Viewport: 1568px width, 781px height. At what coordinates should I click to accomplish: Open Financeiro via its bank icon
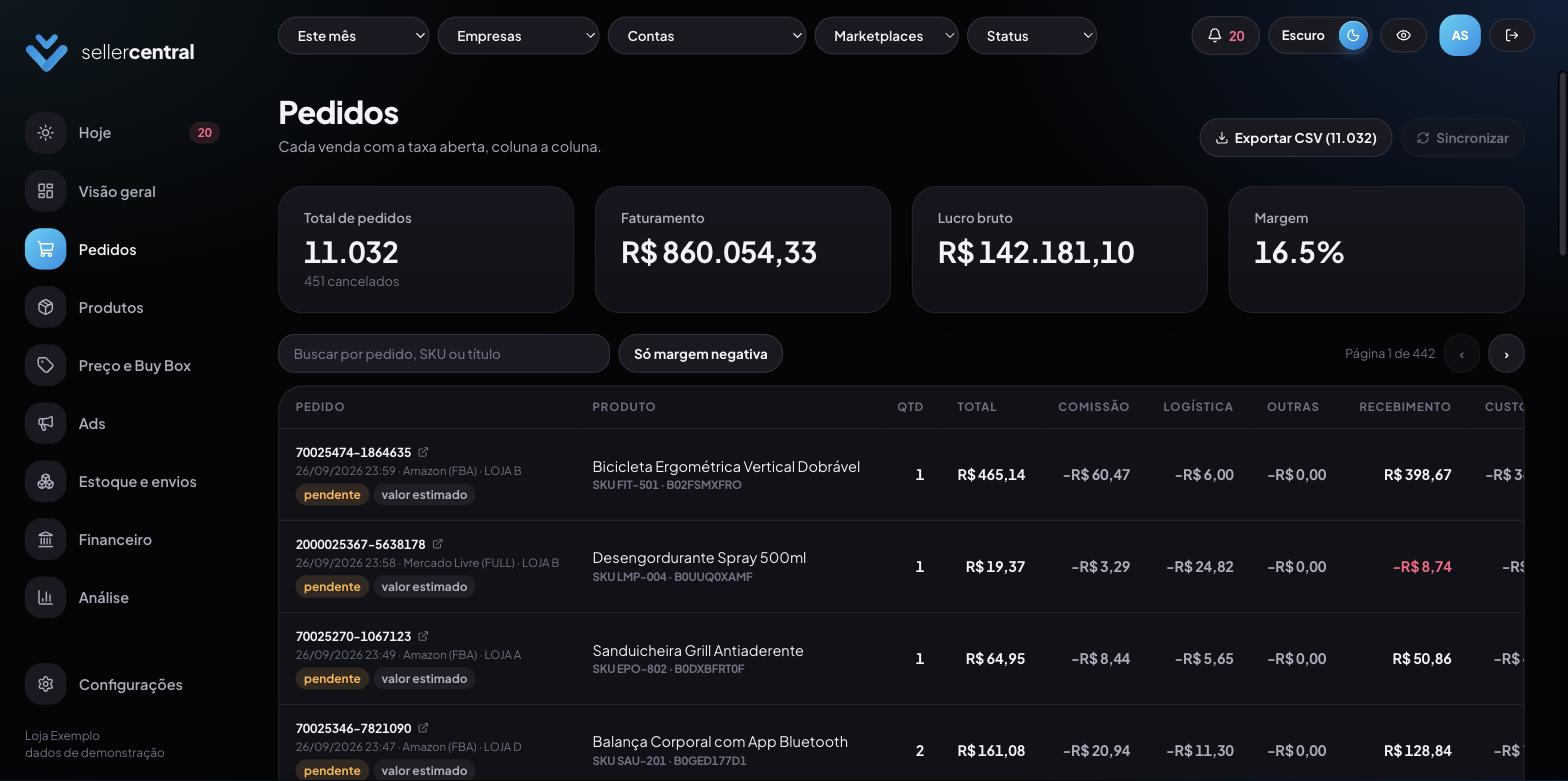tap(45, 539)
